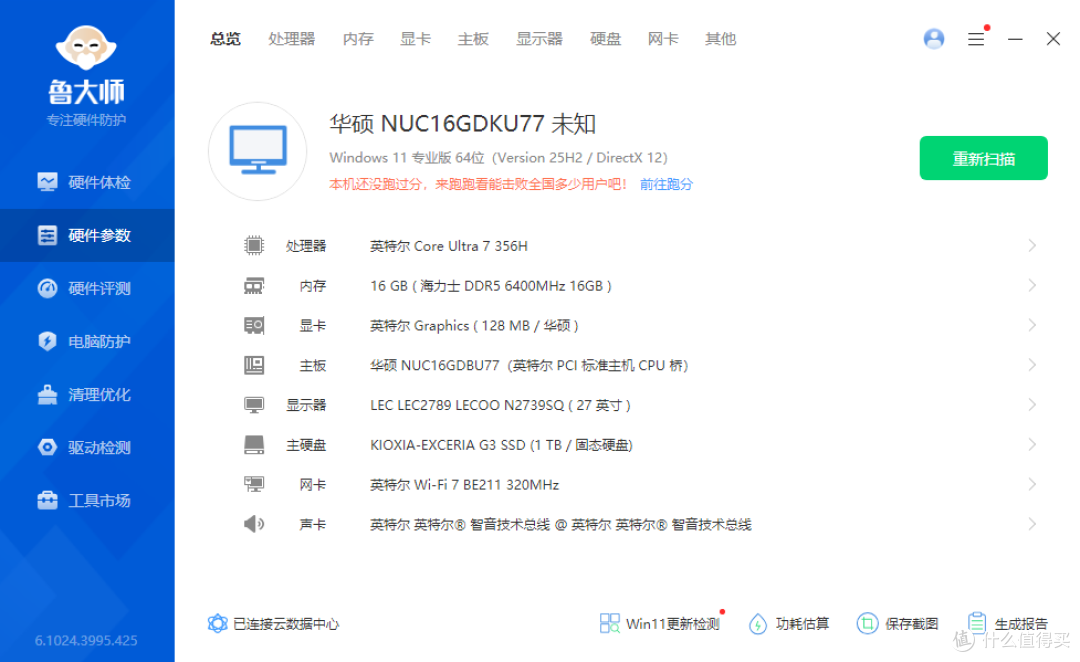Expand the 网卡 Wi-Fi 7 row chevron
The height and width of the screenshot is (662, 1080).
coord(1032,484)
